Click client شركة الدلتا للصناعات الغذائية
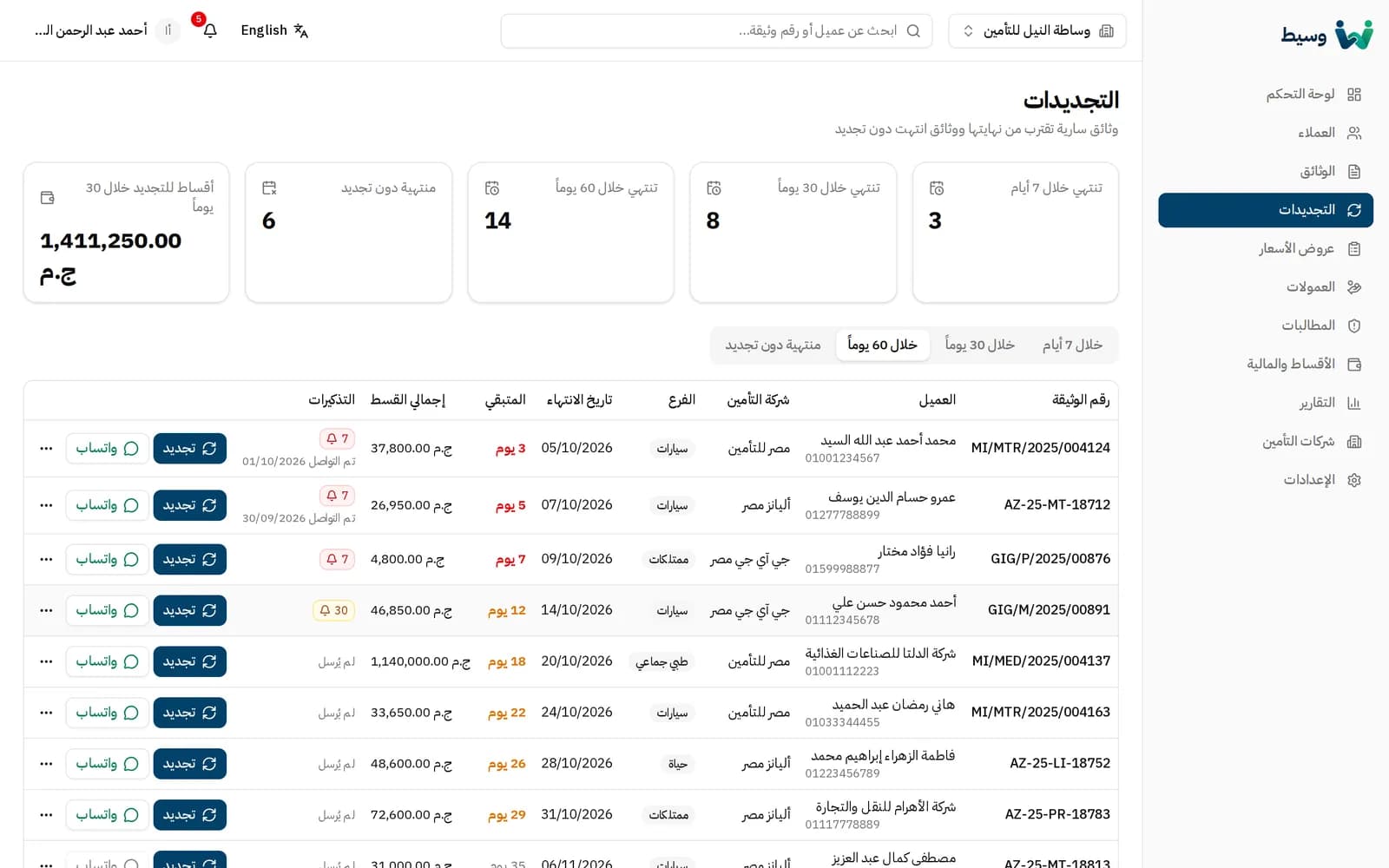The height and width of the screenshot is (868, 1389). [x=880, y=653]
